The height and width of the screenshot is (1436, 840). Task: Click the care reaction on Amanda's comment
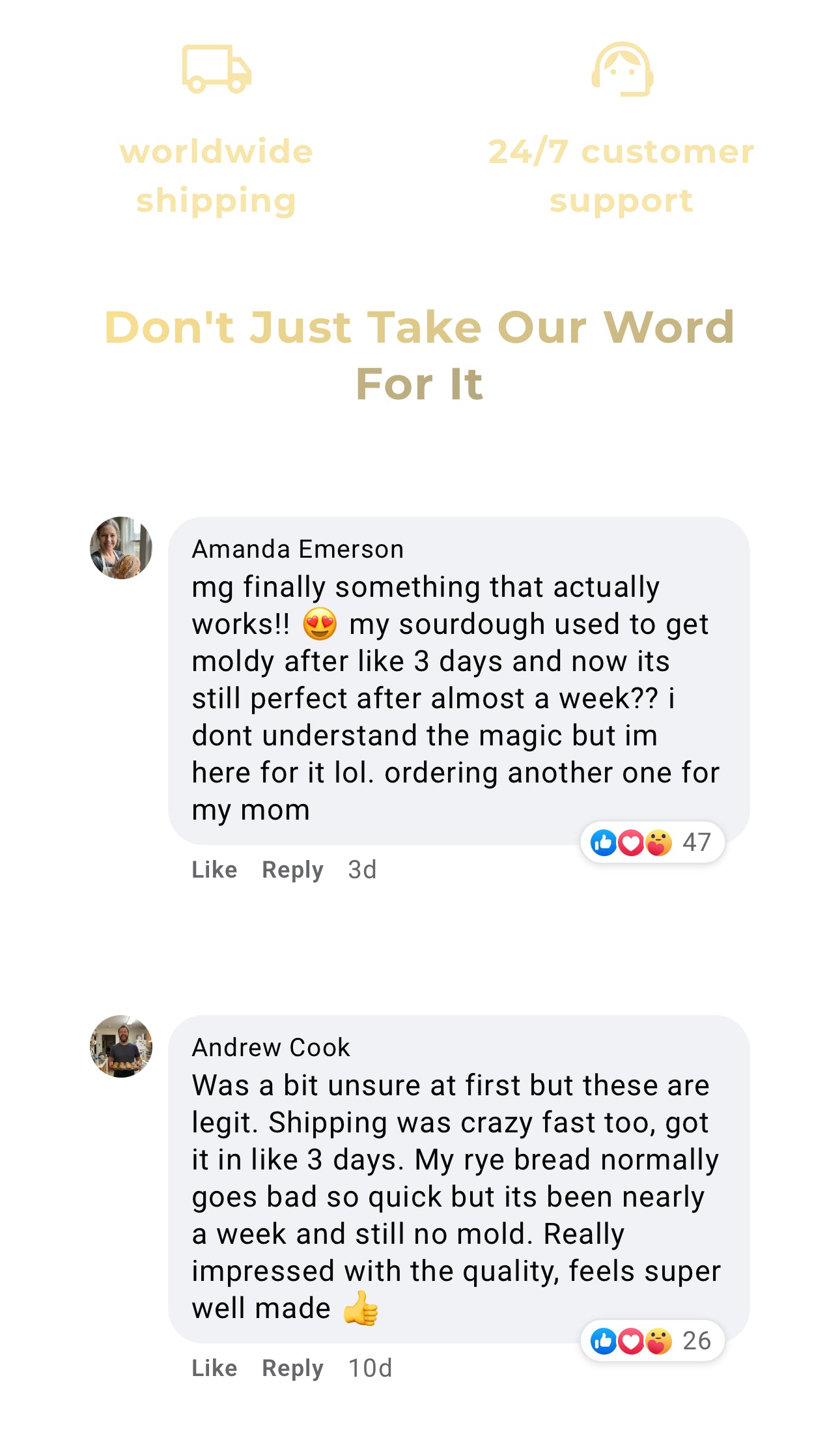[658, 842]
